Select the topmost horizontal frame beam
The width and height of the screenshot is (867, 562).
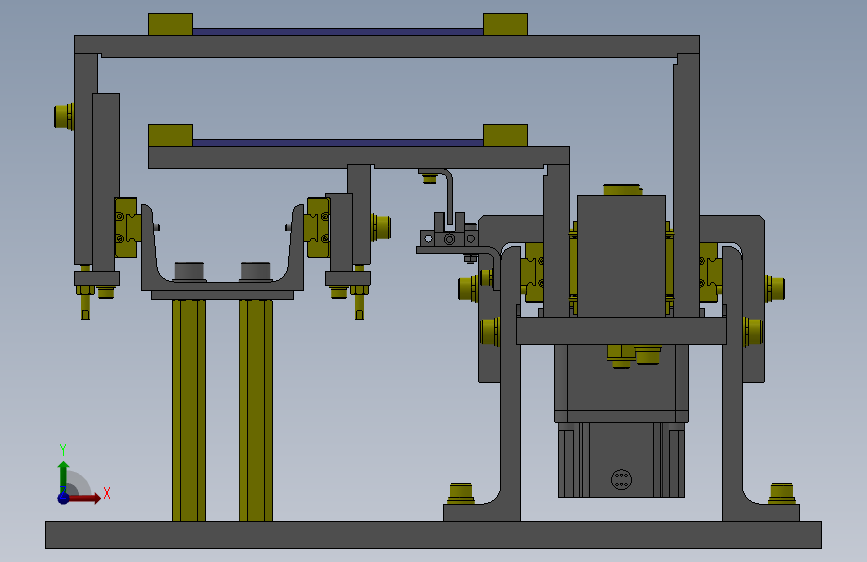tap(387, 46)
